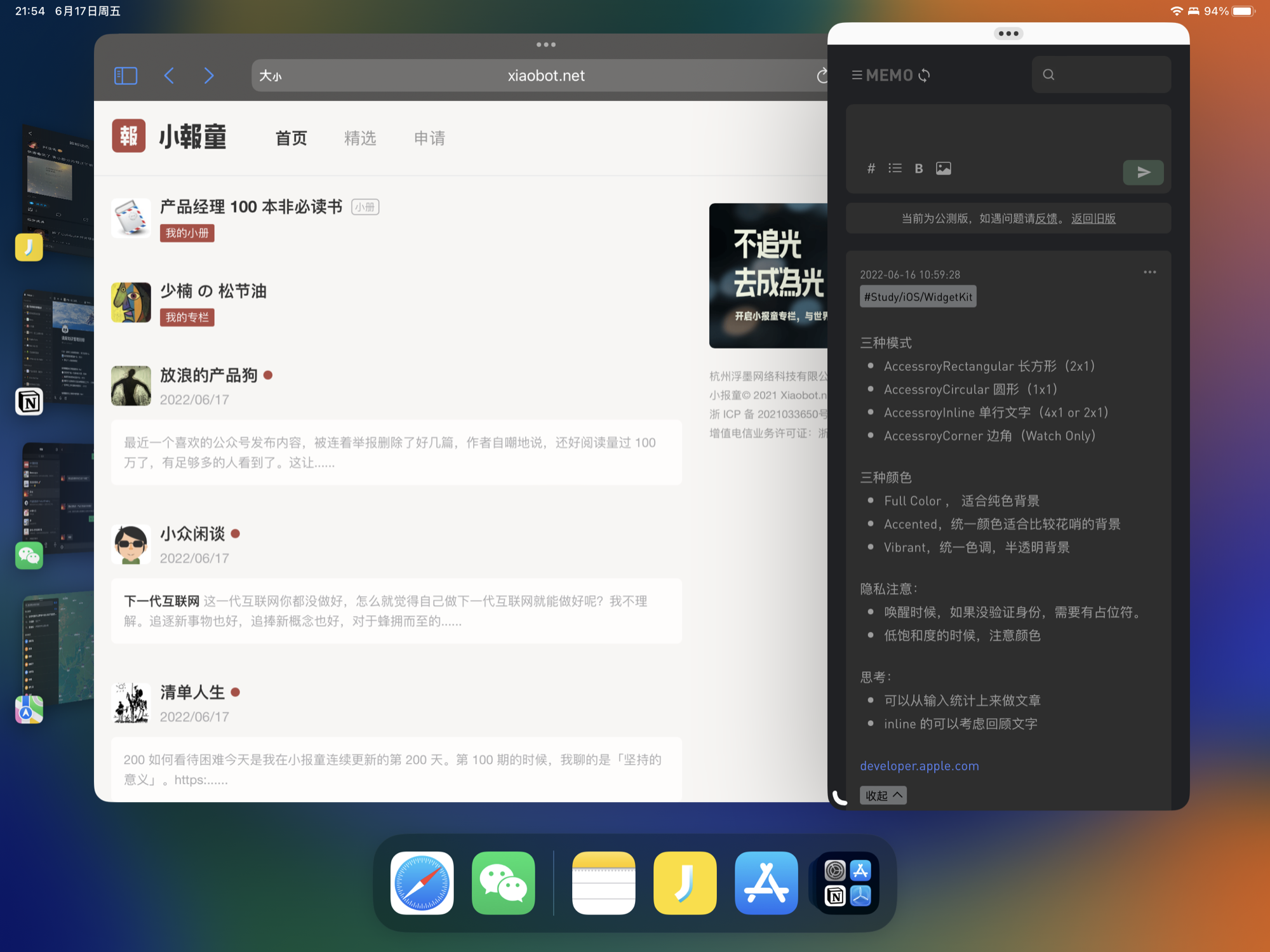Open the developer.apple.com link

coord(919,766)
